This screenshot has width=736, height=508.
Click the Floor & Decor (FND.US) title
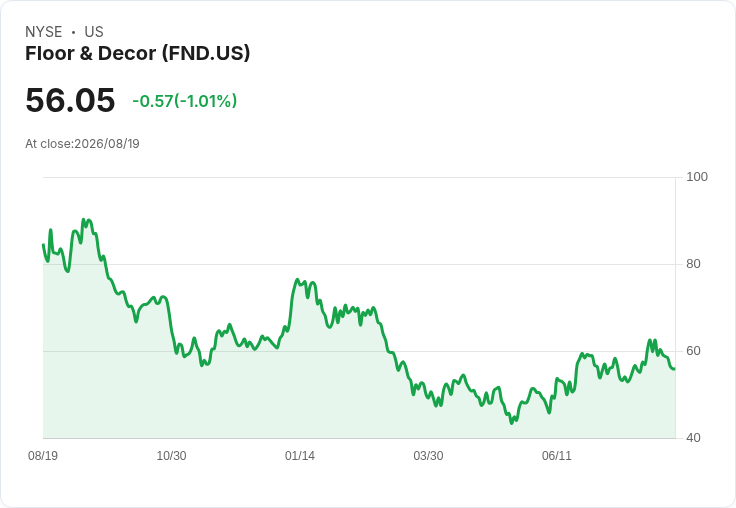click(x=138, y=54)
